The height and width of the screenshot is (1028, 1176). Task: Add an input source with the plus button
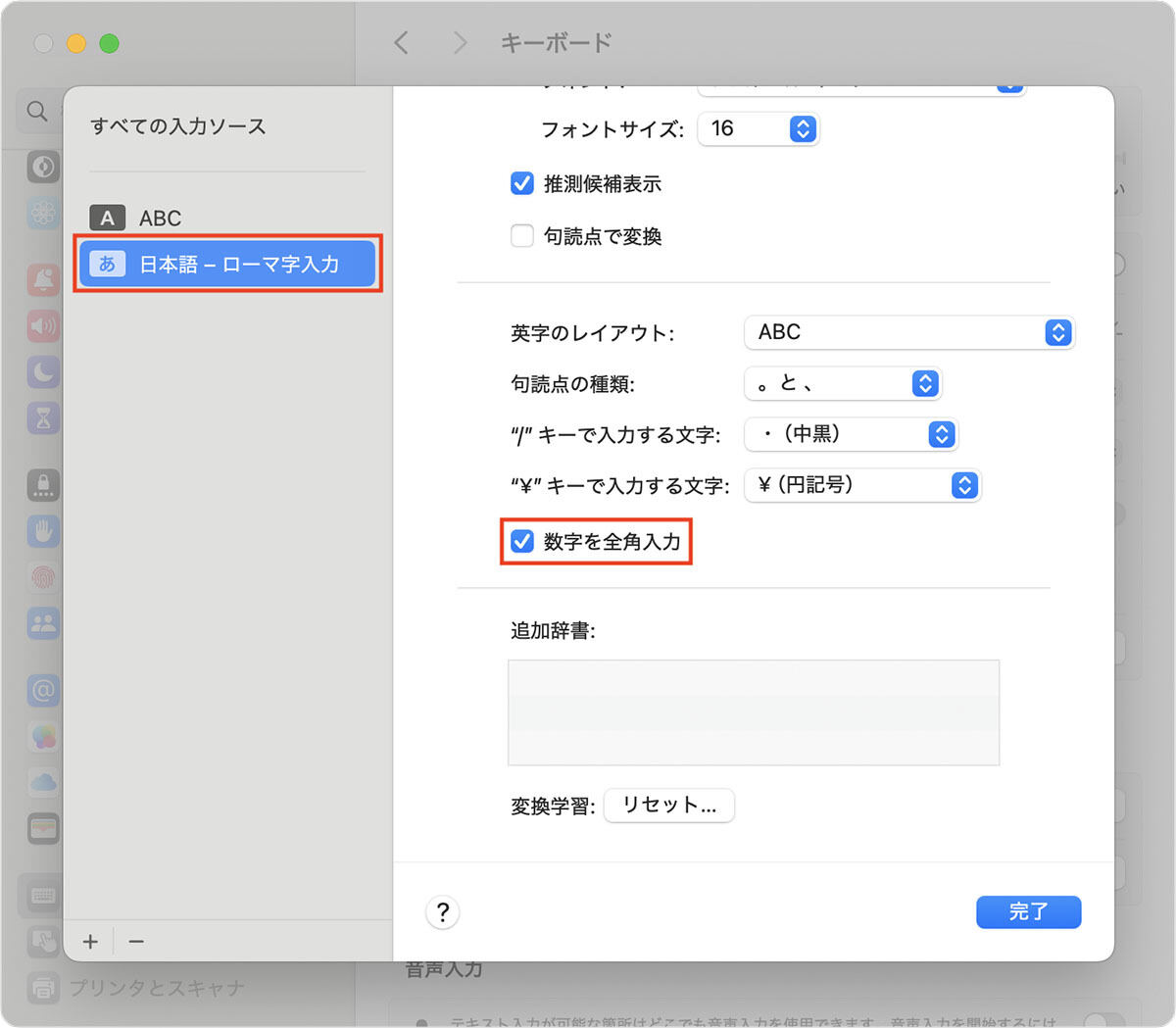(x=89, y=941)
